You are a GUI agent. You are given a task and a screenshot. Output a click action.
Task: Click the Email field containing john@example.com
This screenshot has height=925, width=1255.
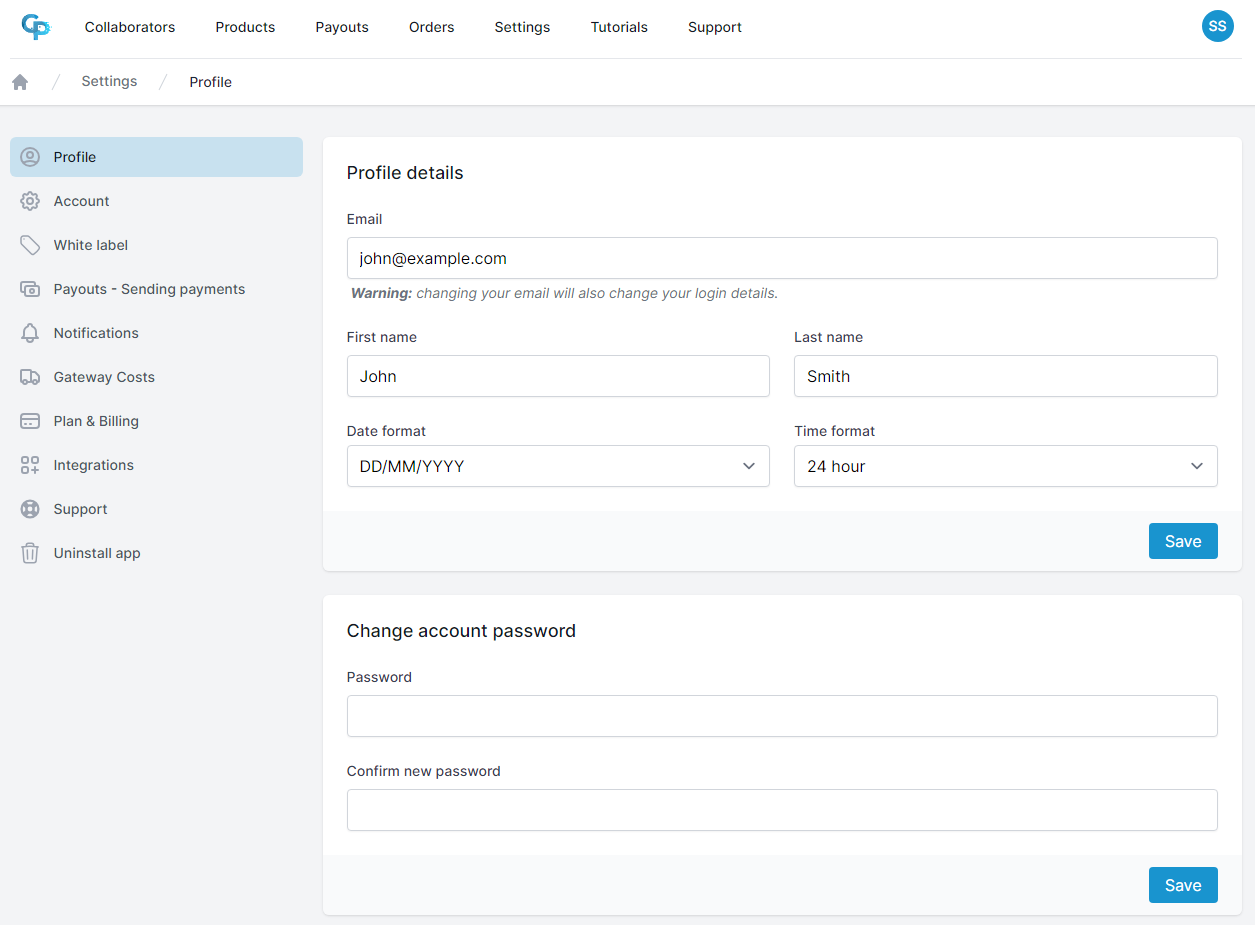tap(782, 258)
